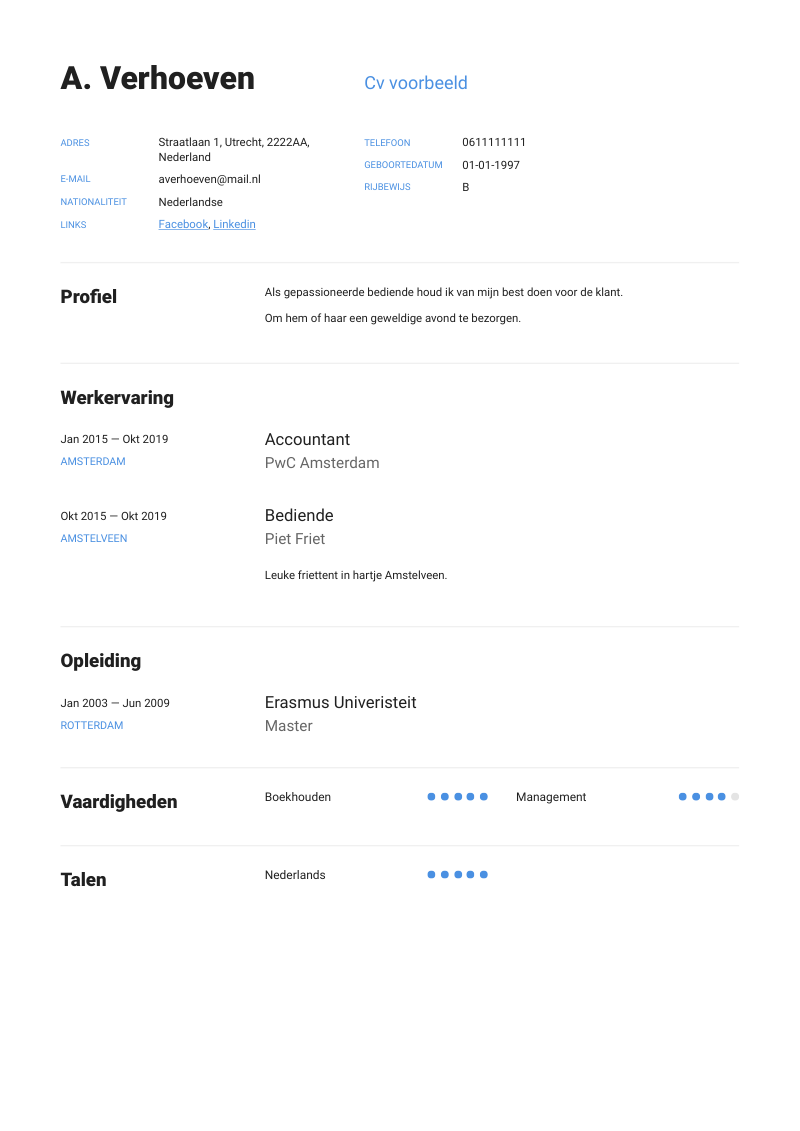Select the birth date 01-01-1997
800x1131 pixels.
click(491, 166)
